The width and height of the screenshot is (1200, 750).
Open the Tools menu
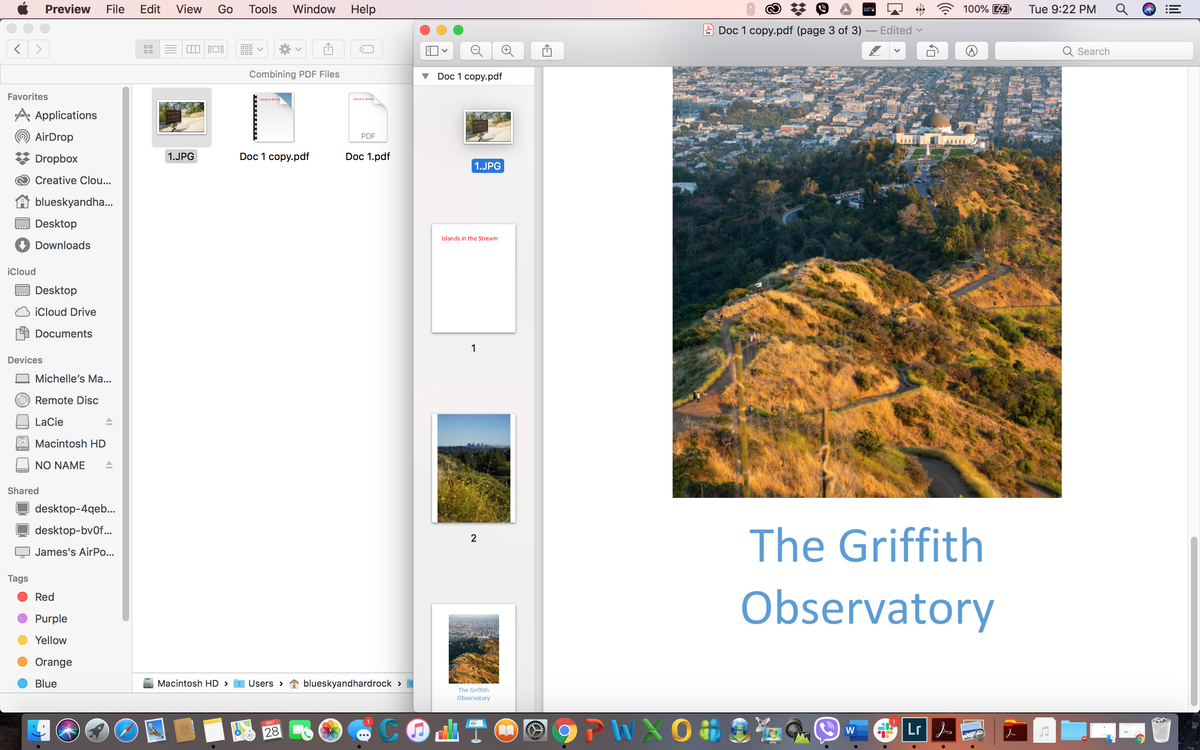pos(263,9)
